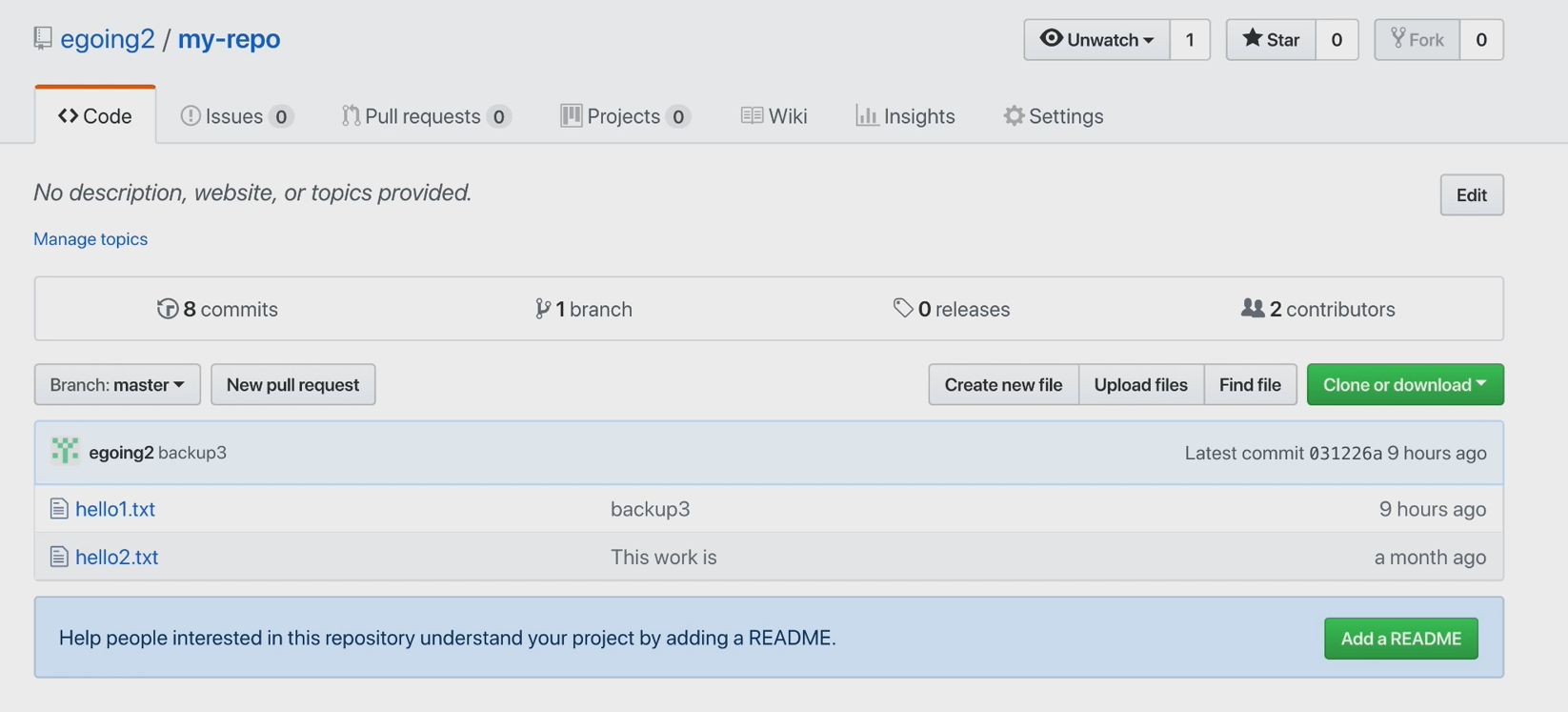The image size is (1568, 712).
Task: Open the Insights tab
Action: 905,116
